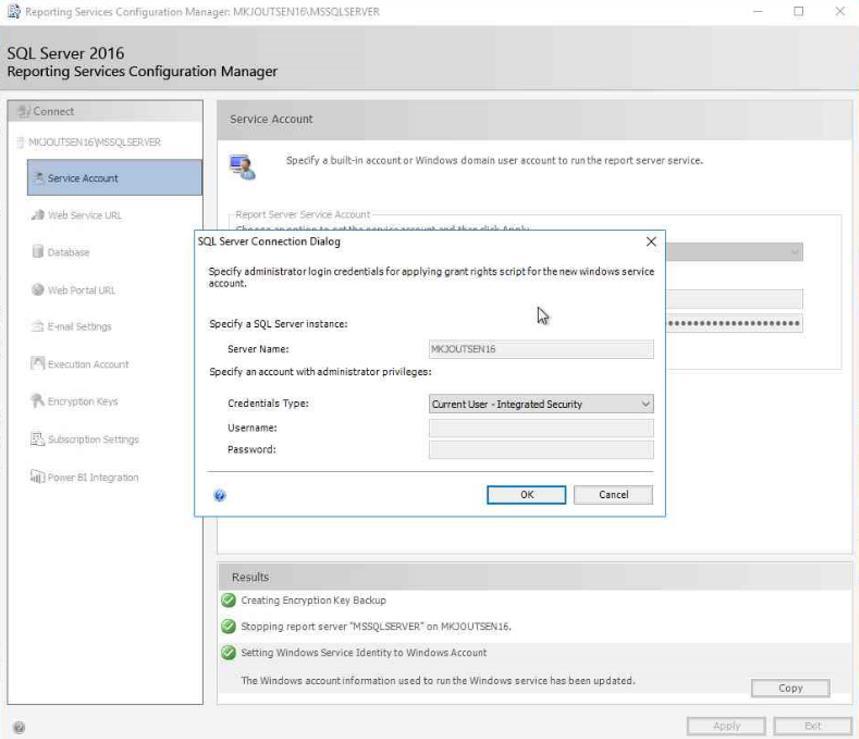Open the Execution Account page
The width and height of the screenshot is (859, 739).
[88, 364]
